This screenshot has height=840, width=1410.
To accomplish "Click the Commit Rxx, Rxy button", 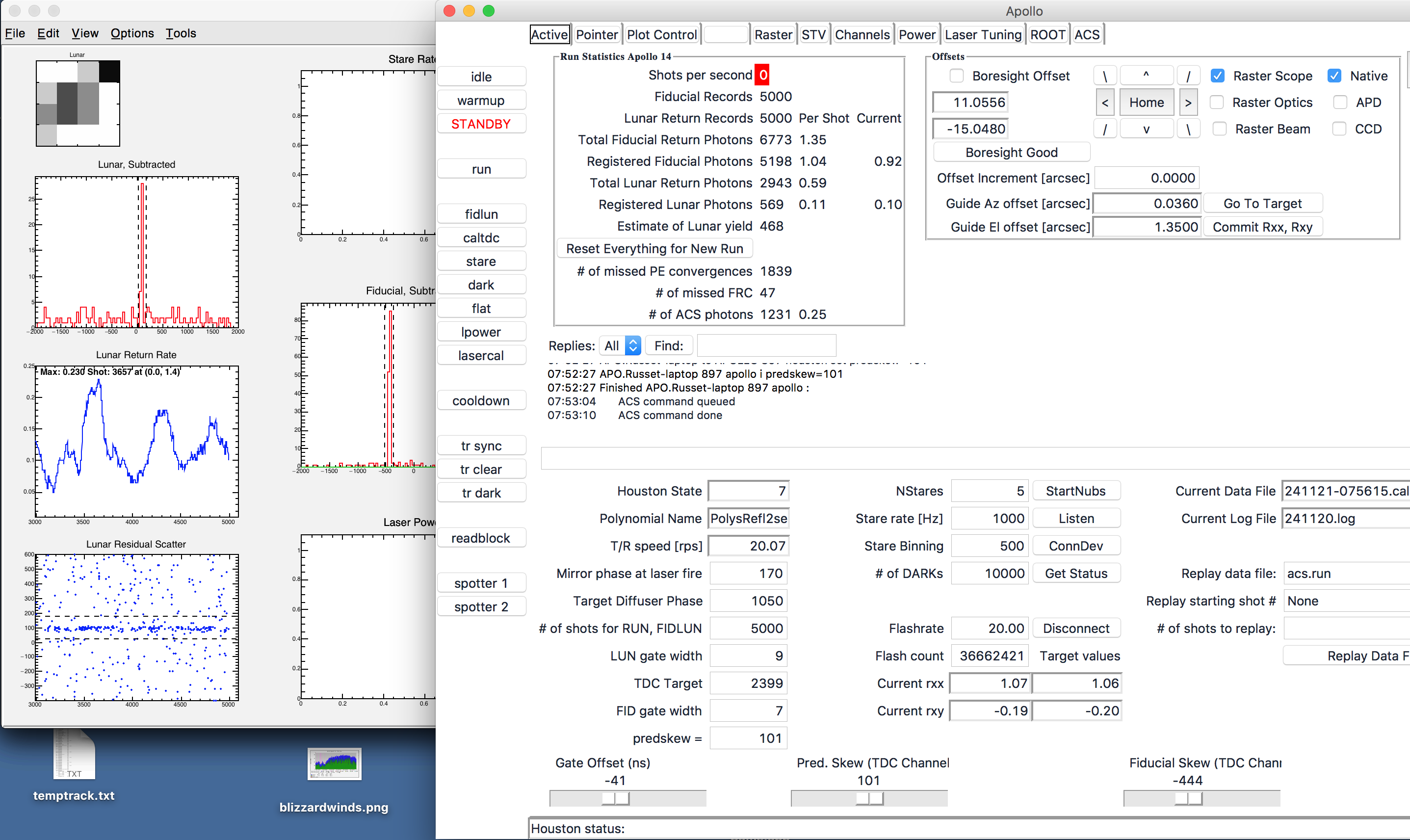I will click(1262, 227).
